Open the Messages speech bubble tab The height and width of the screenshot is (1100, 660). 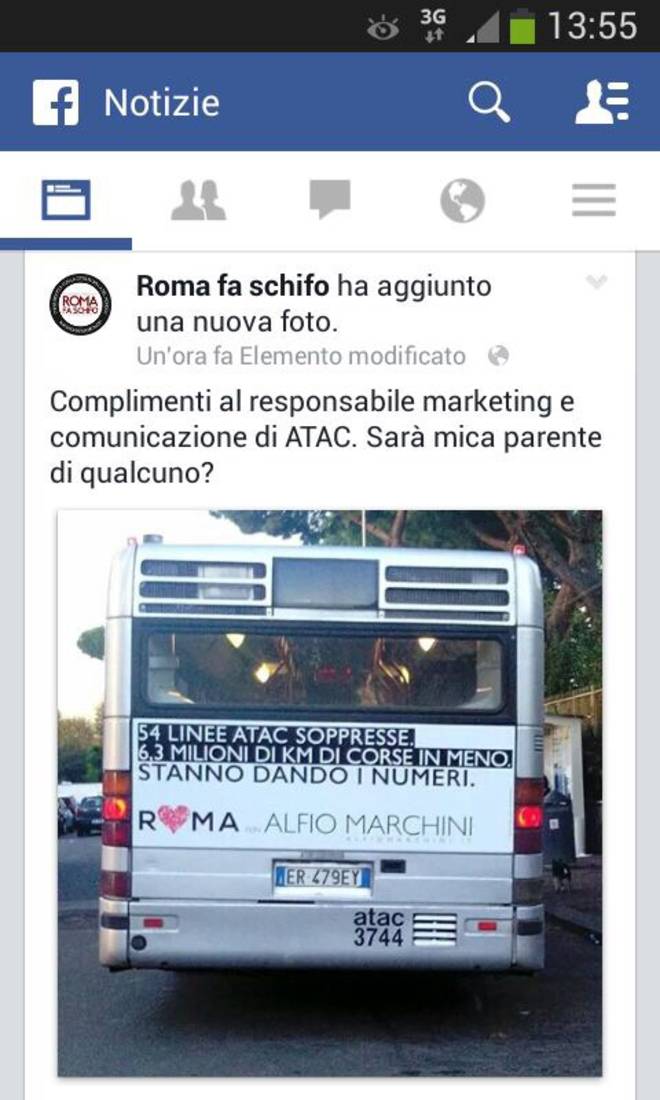coord(330,199)
